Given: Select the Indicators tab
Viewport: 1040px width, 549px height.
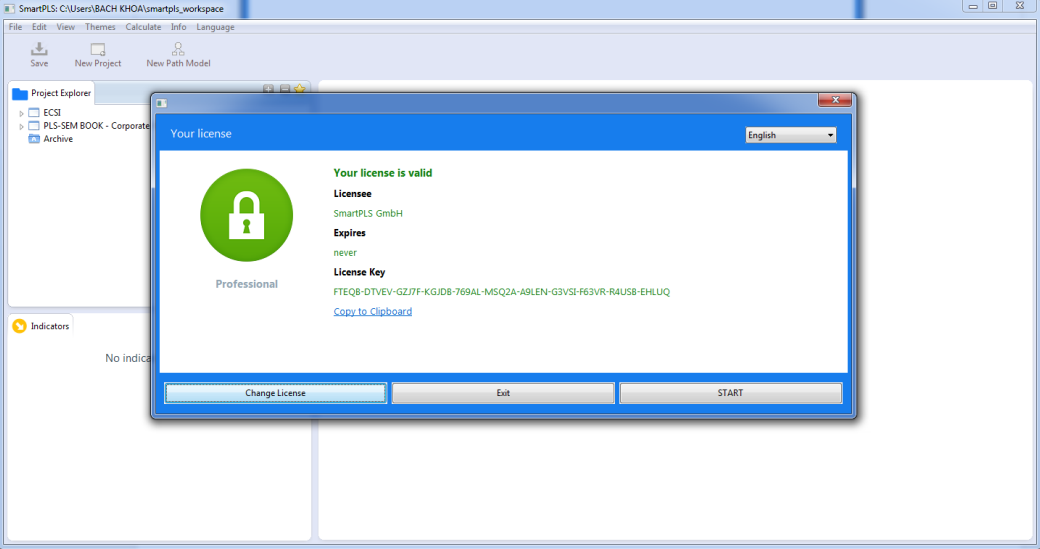Looking at the screenshot, I should pyautogui.click(x=41, y=326).
